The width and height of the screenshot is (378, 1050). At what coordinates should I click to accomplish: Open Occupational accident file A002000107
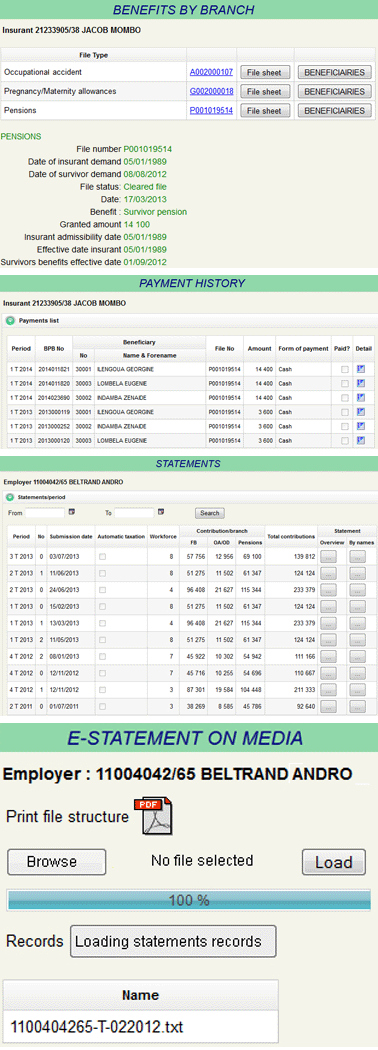(x=211, y=72)
